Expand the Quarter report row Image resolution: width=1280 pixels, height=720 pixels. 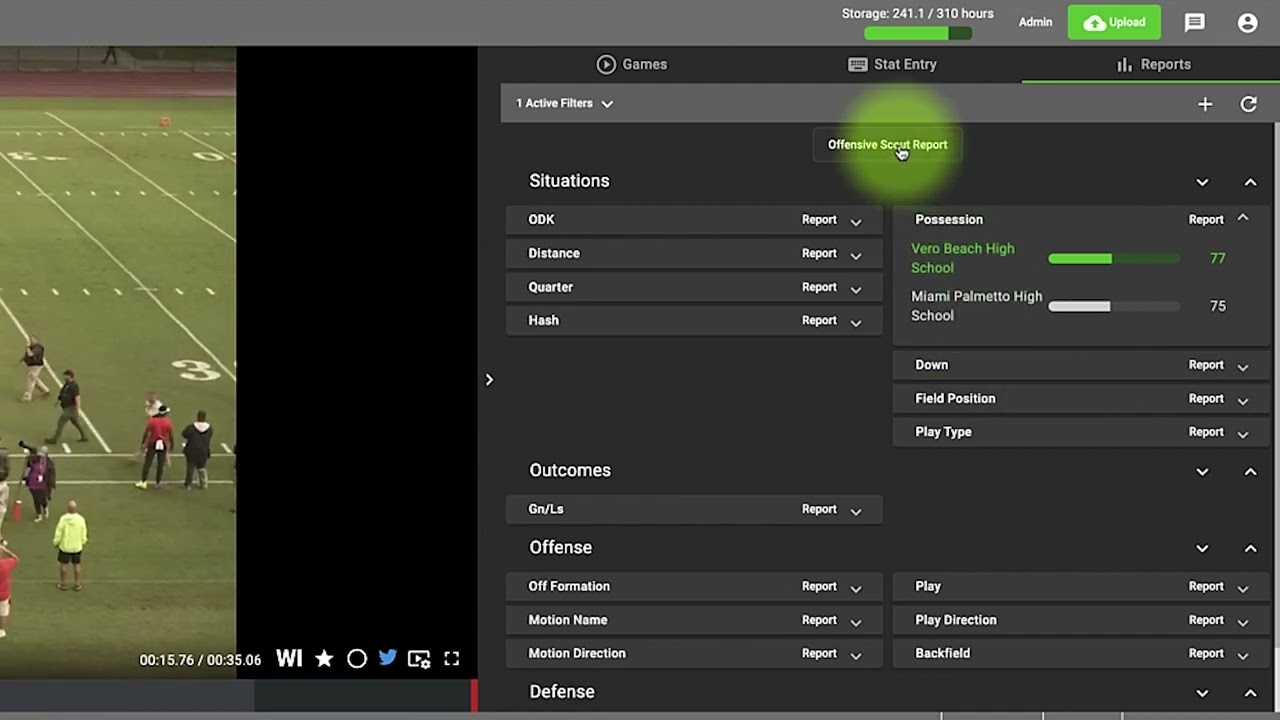coord(855,288)
